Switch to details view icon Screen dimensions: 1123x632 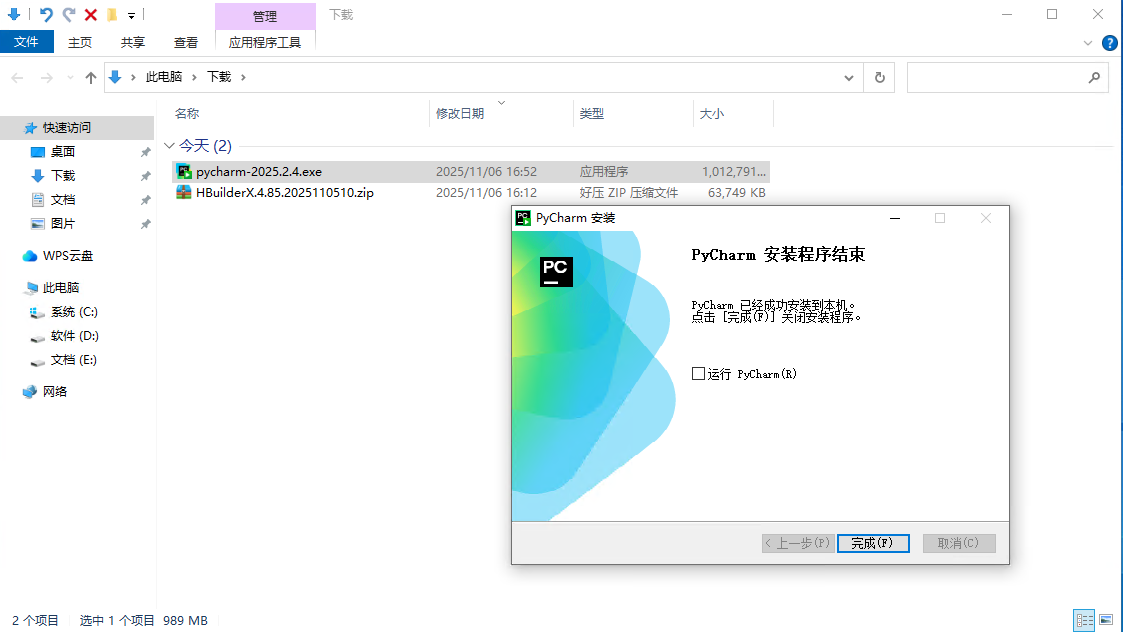(x=1084, y=620)
